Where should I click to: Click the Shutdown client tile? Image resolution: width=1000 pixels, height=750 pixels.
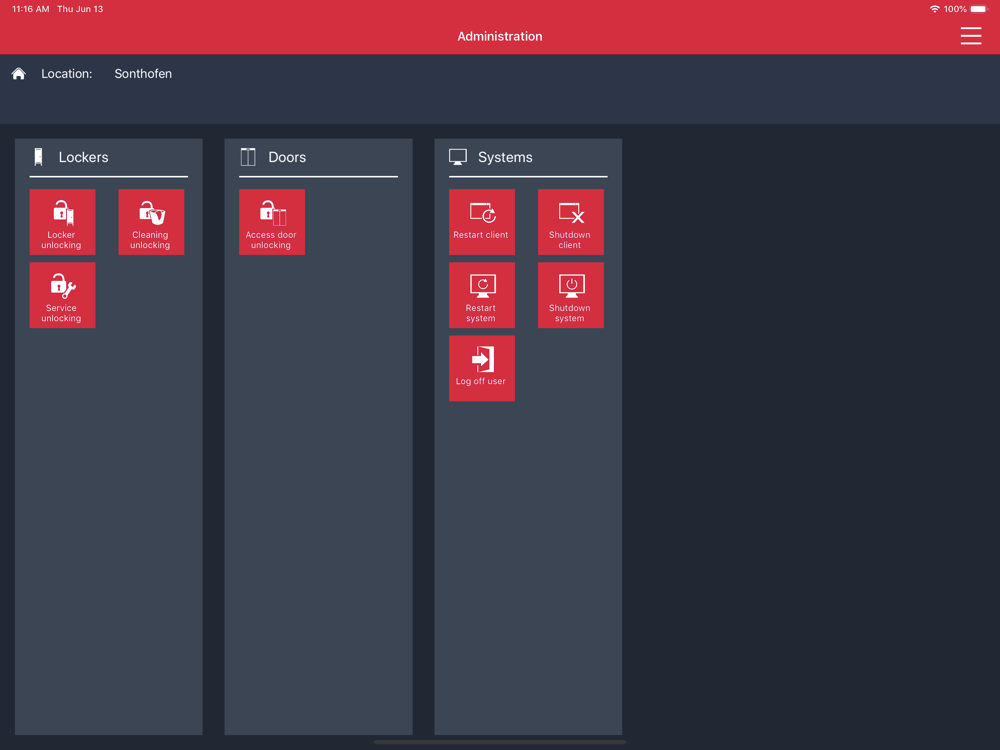pyautogui.click(x=570, y=222)
